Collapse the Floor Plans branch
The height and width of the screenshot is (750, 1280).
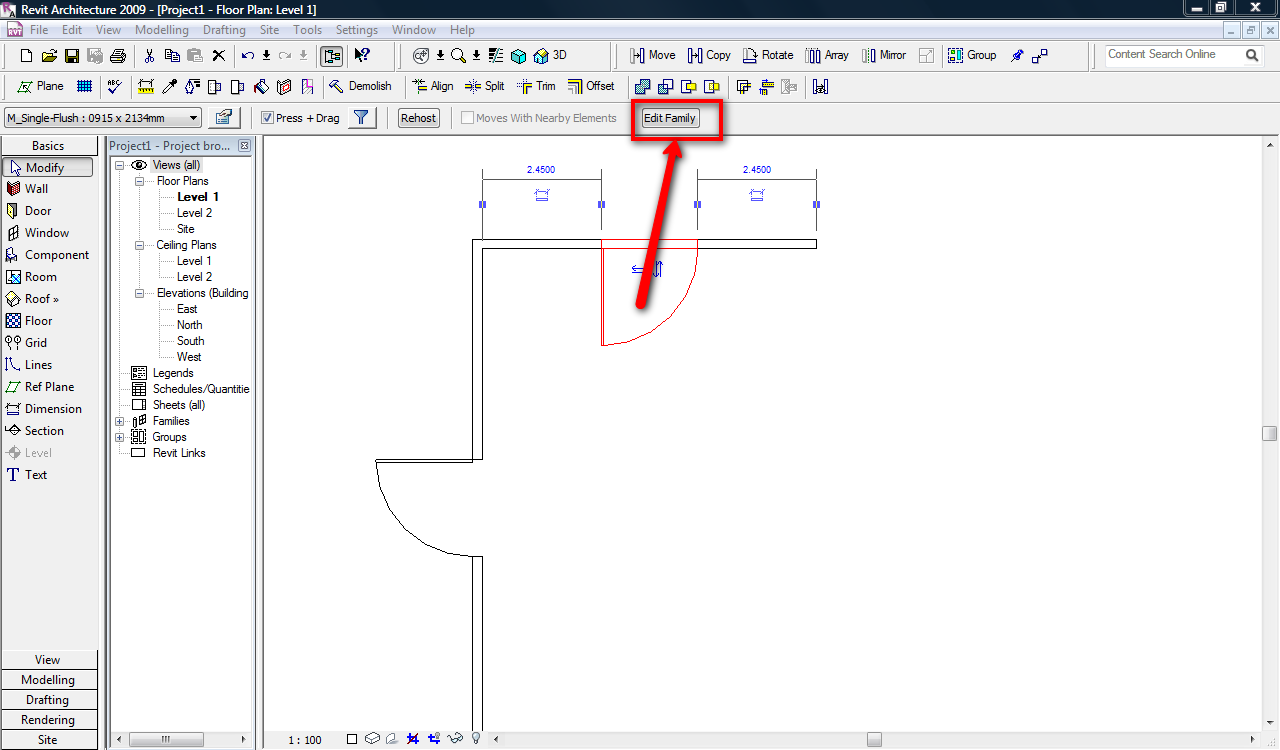tap(139, 181)
